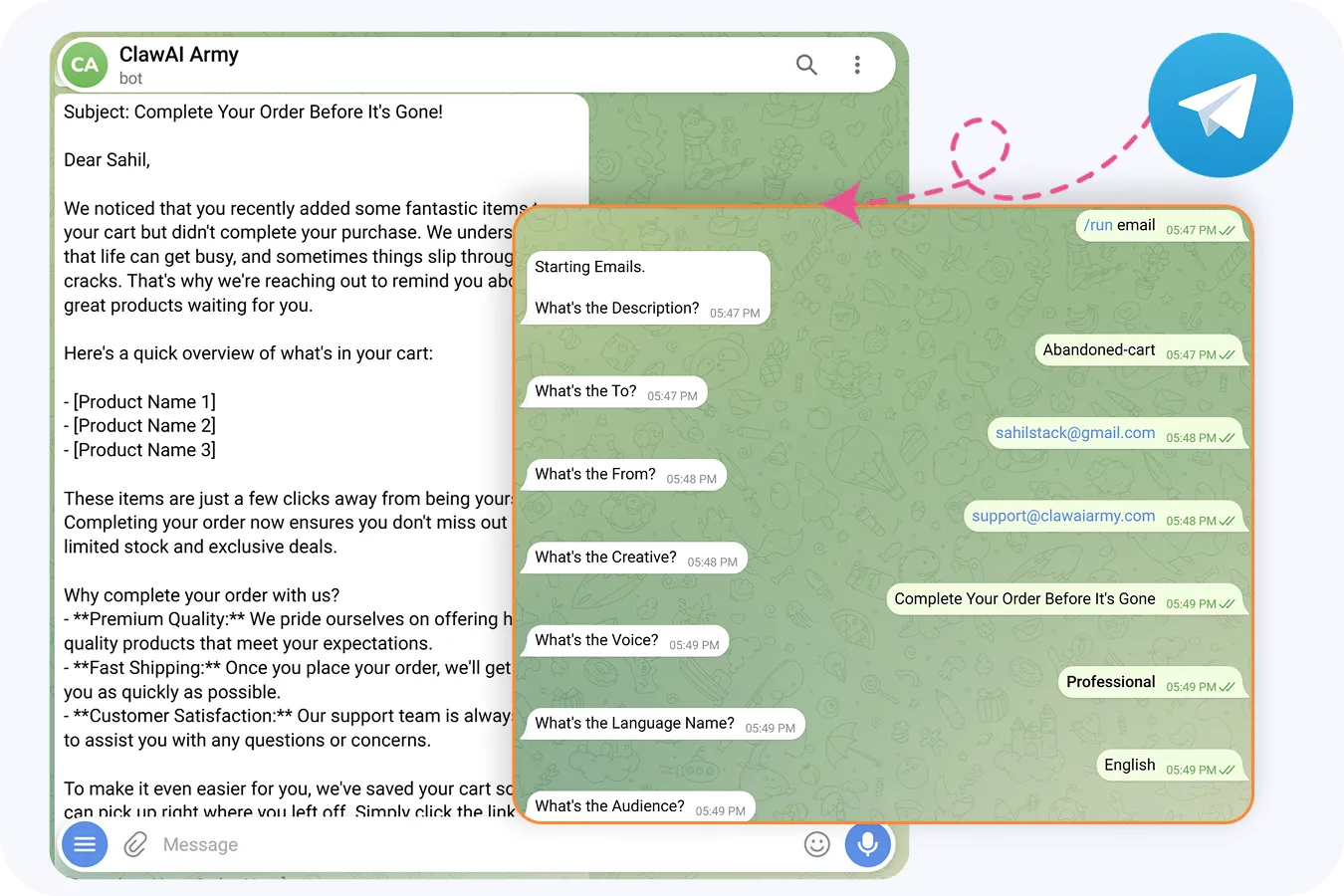Select the 'Professional' sent message
Screen dimensions: 1344x896
coord(1152,682)
